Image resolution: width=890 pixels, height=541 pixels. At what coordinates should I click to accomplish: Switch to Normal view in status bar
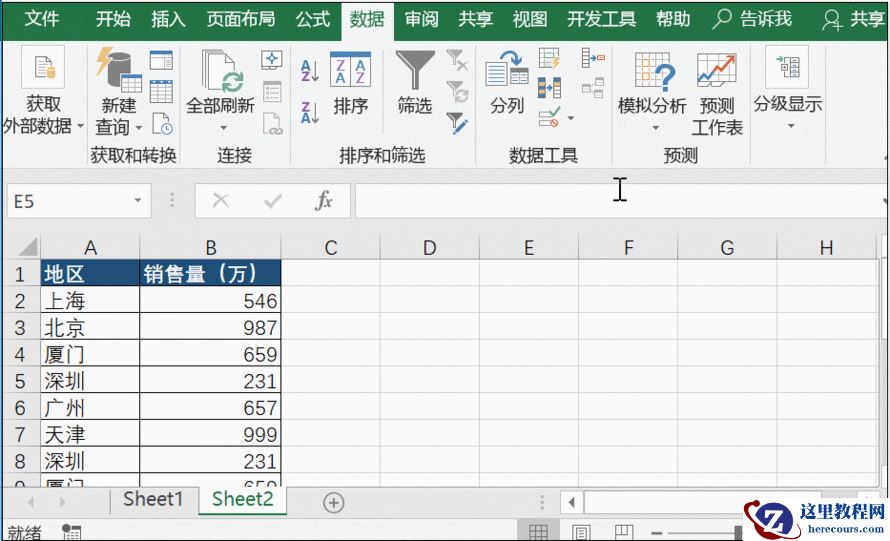click(538, 532)
